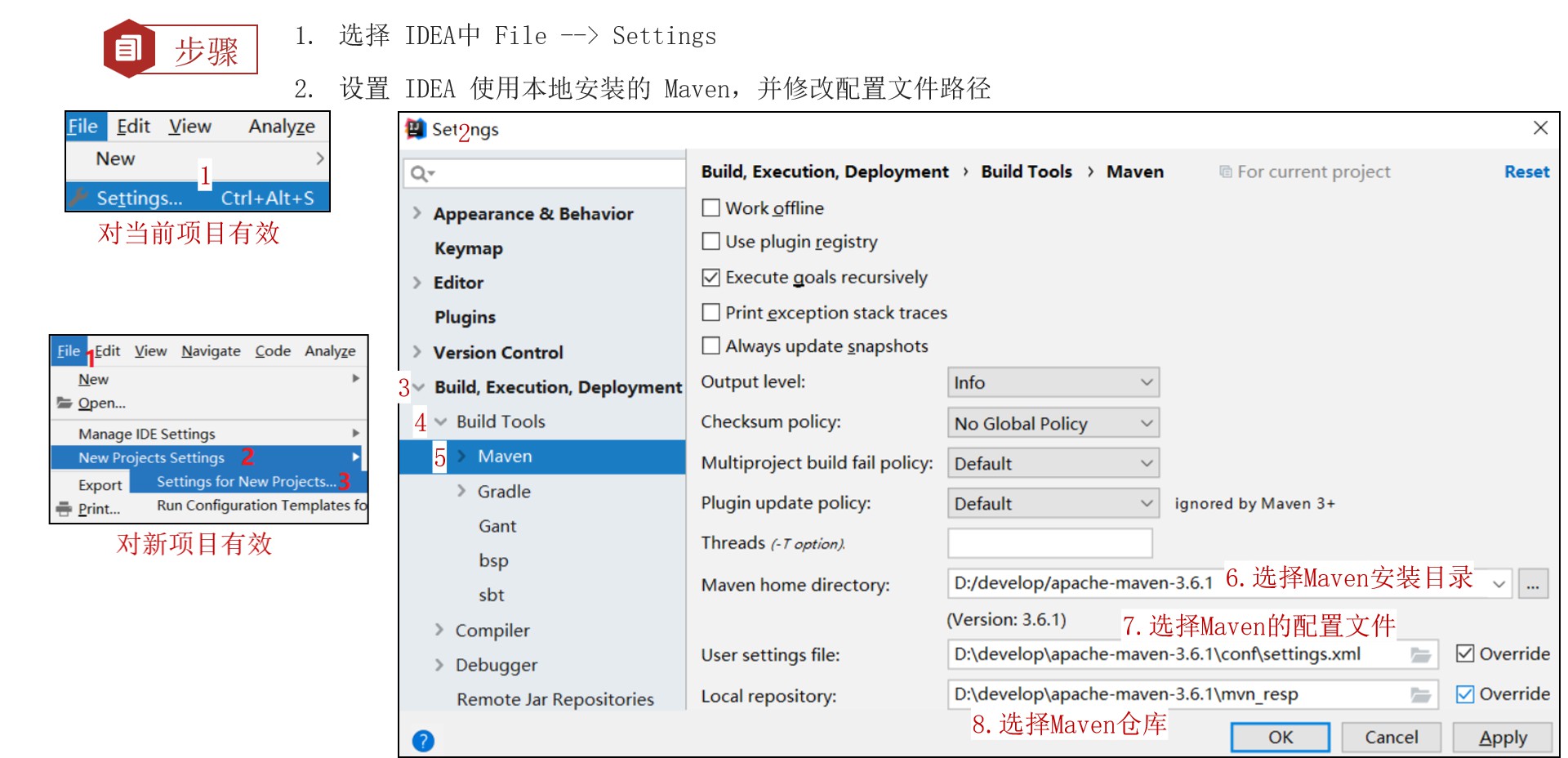The width and height of the screenshot is (1568, 758).
Task: Click the IntelliJ IDEA logo in Settings title
Action: click(416, 128)
